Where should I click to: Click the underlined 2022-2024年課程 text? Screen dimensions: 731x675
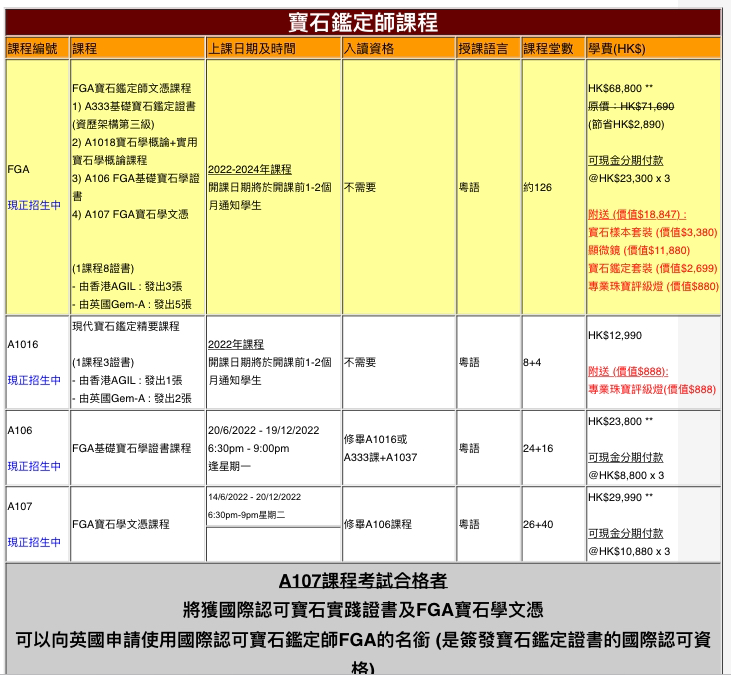[x=249, y=169]
